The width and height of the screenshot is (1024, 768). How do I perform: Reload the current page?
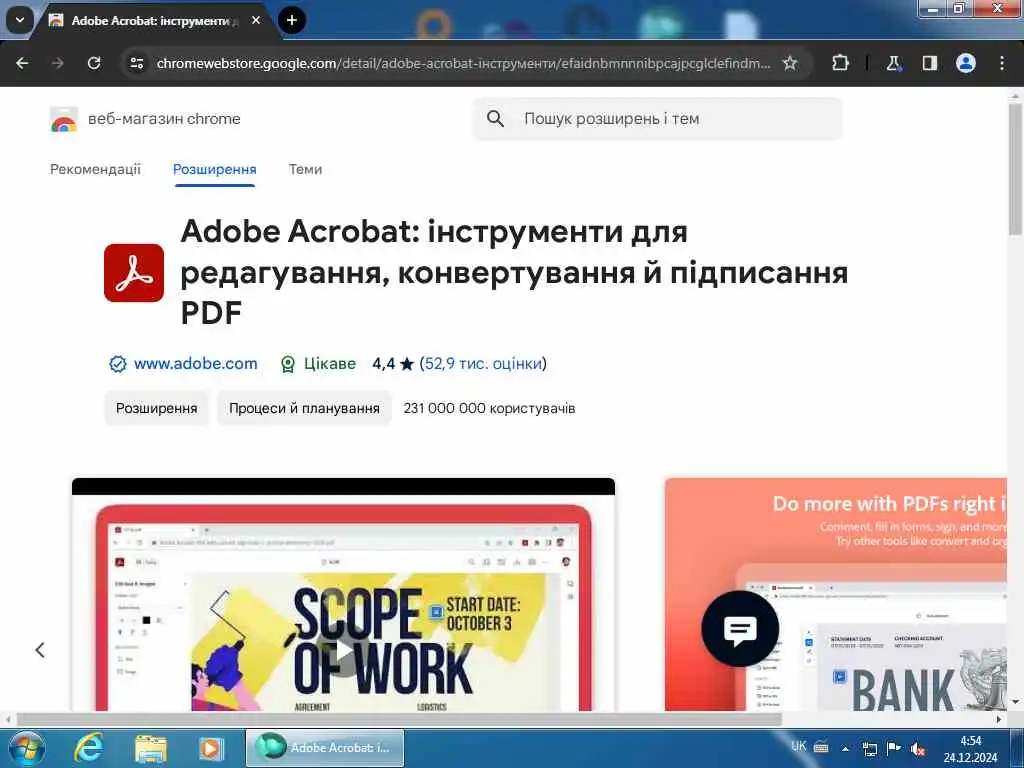pyautogui.click(x=94, y=63)
